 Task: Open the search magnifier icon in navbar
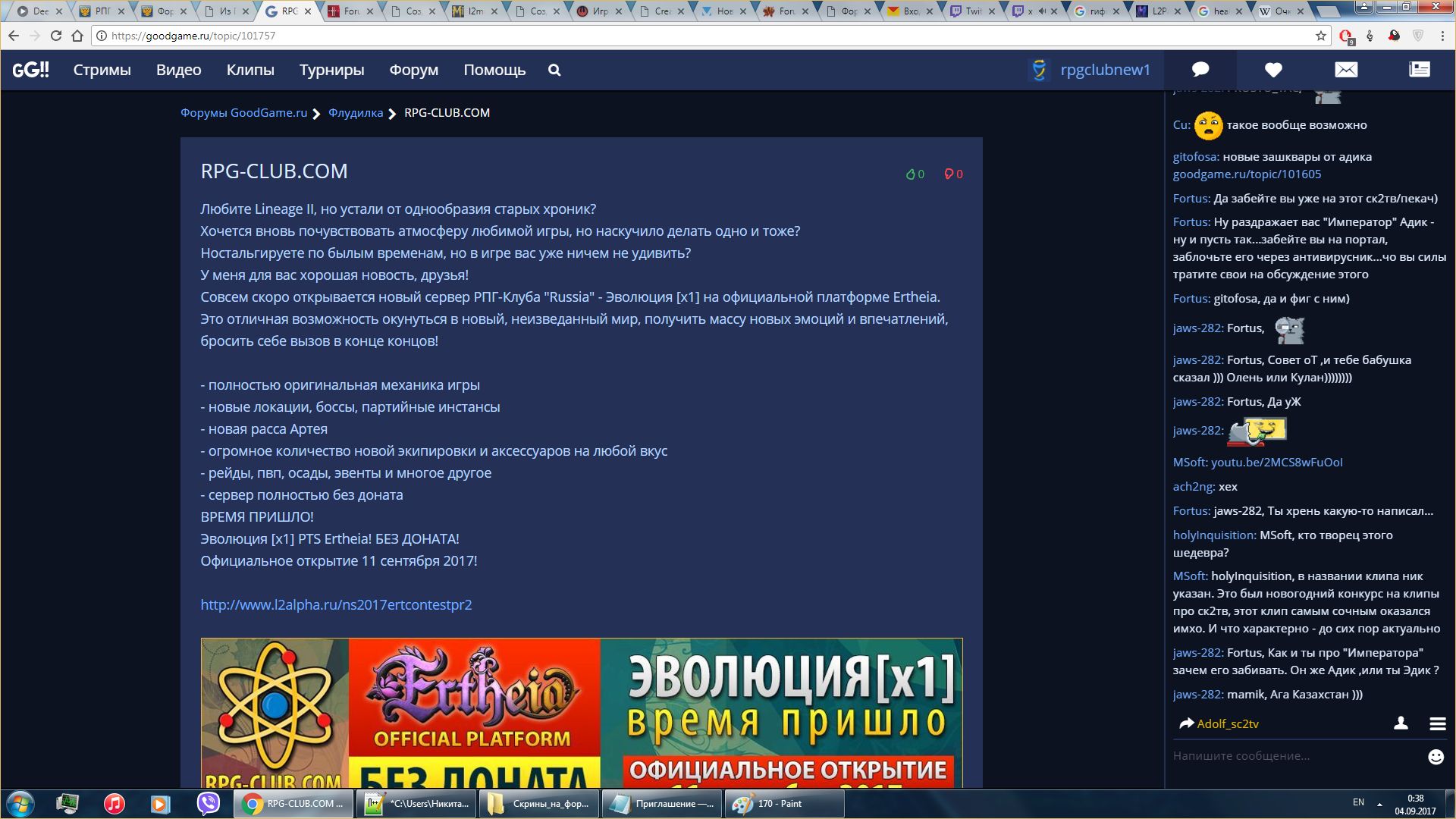[554, 70]
